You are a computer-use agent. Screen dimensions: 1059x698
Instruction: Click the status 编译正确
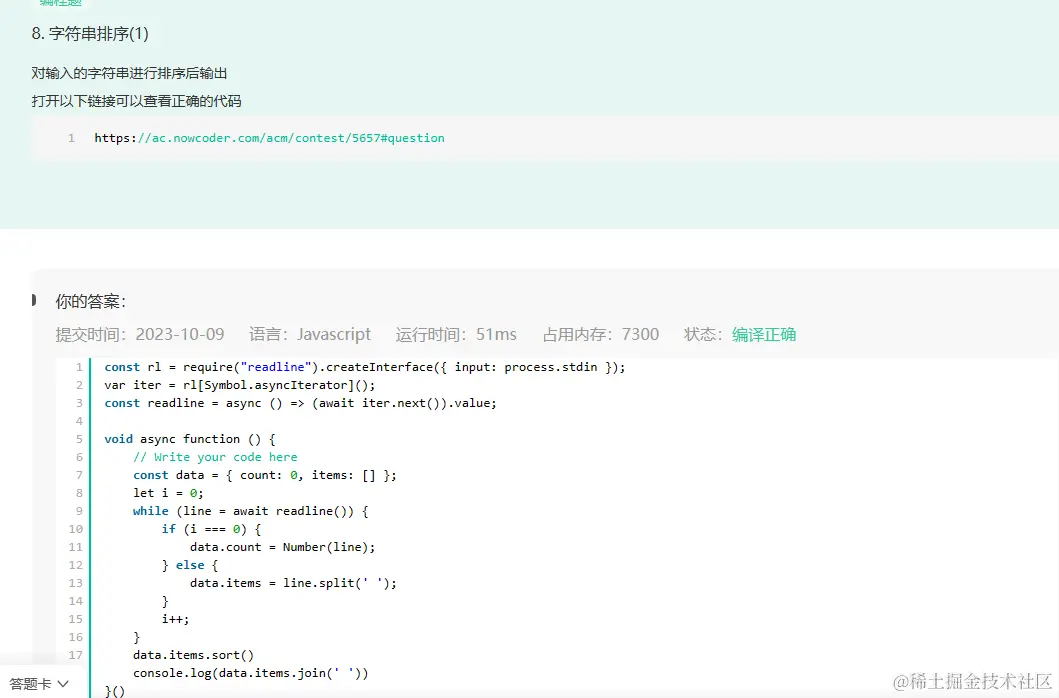[763, 334]
